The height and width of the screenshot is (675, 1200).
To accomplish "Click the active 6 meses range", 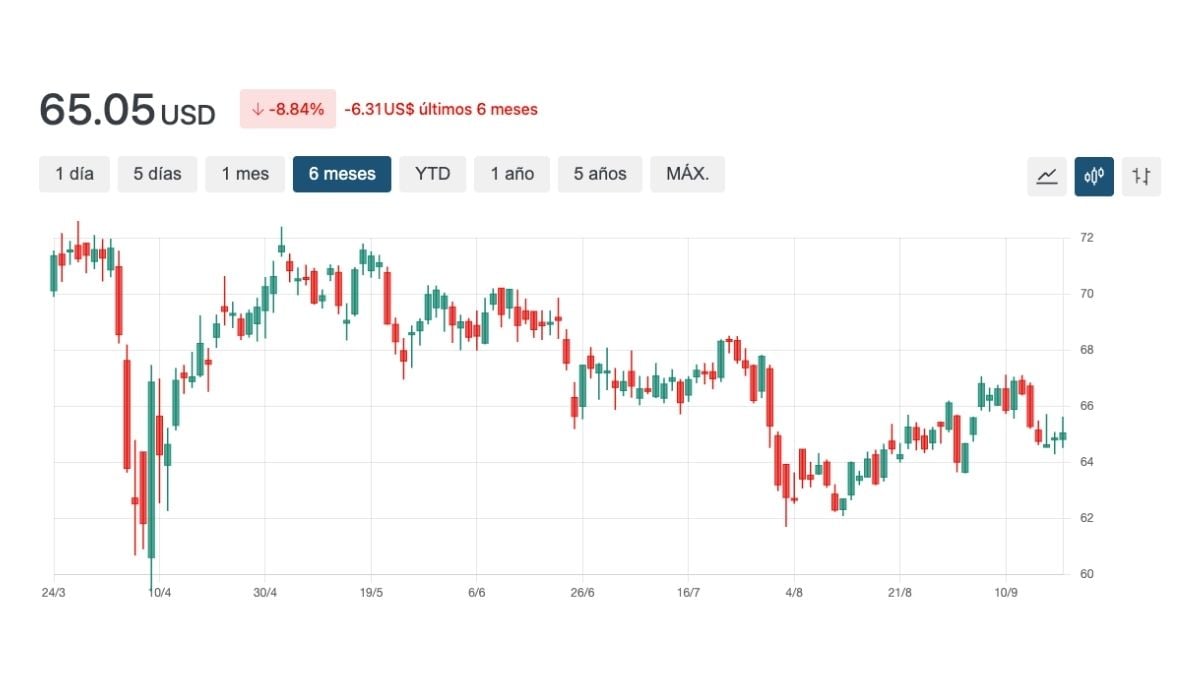I will click(x=342, y=174).
